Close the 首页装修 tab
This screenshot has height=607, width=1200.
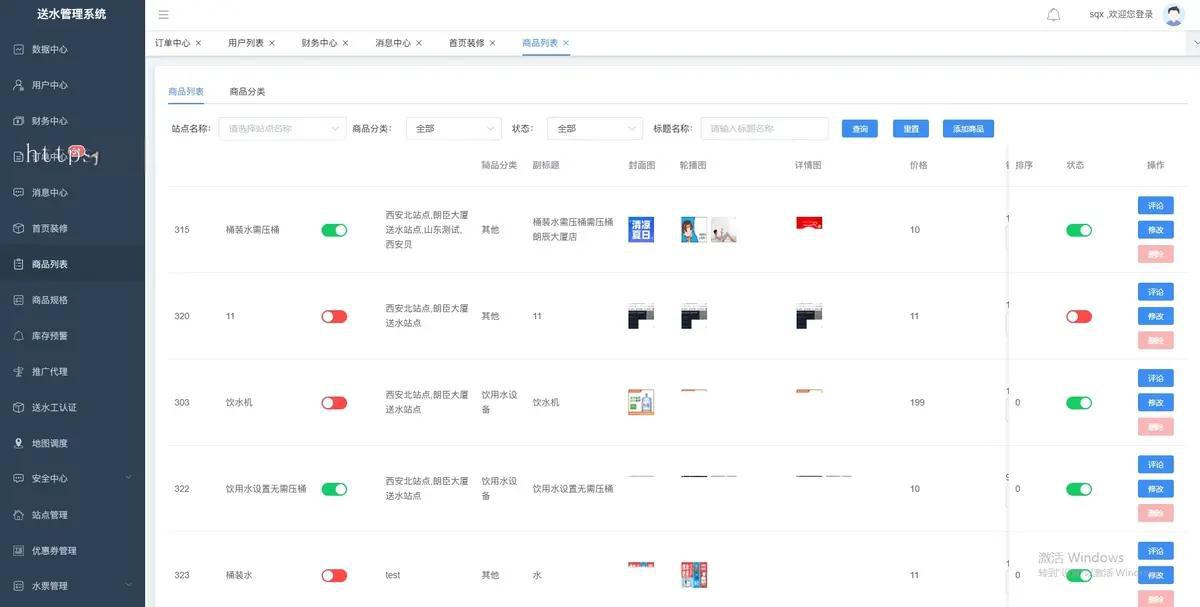coord(492,43)
